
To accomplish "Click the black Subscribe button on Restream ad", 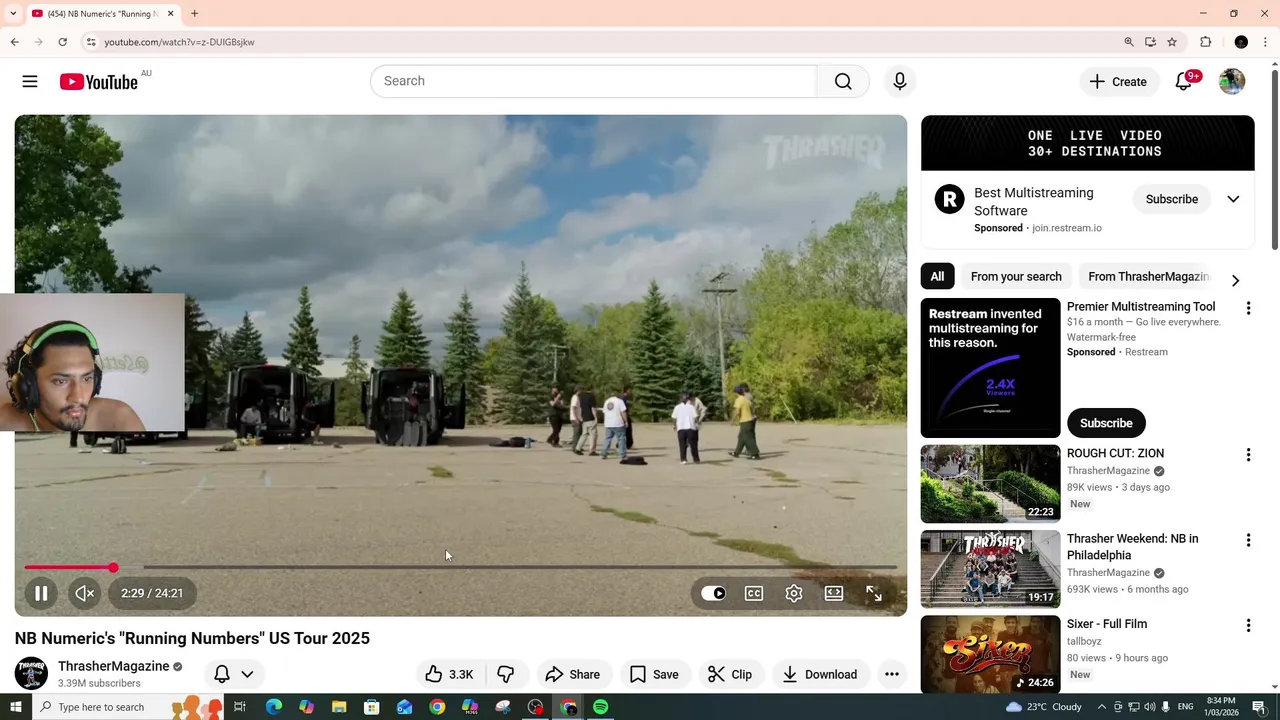I will pos(1106,423).
